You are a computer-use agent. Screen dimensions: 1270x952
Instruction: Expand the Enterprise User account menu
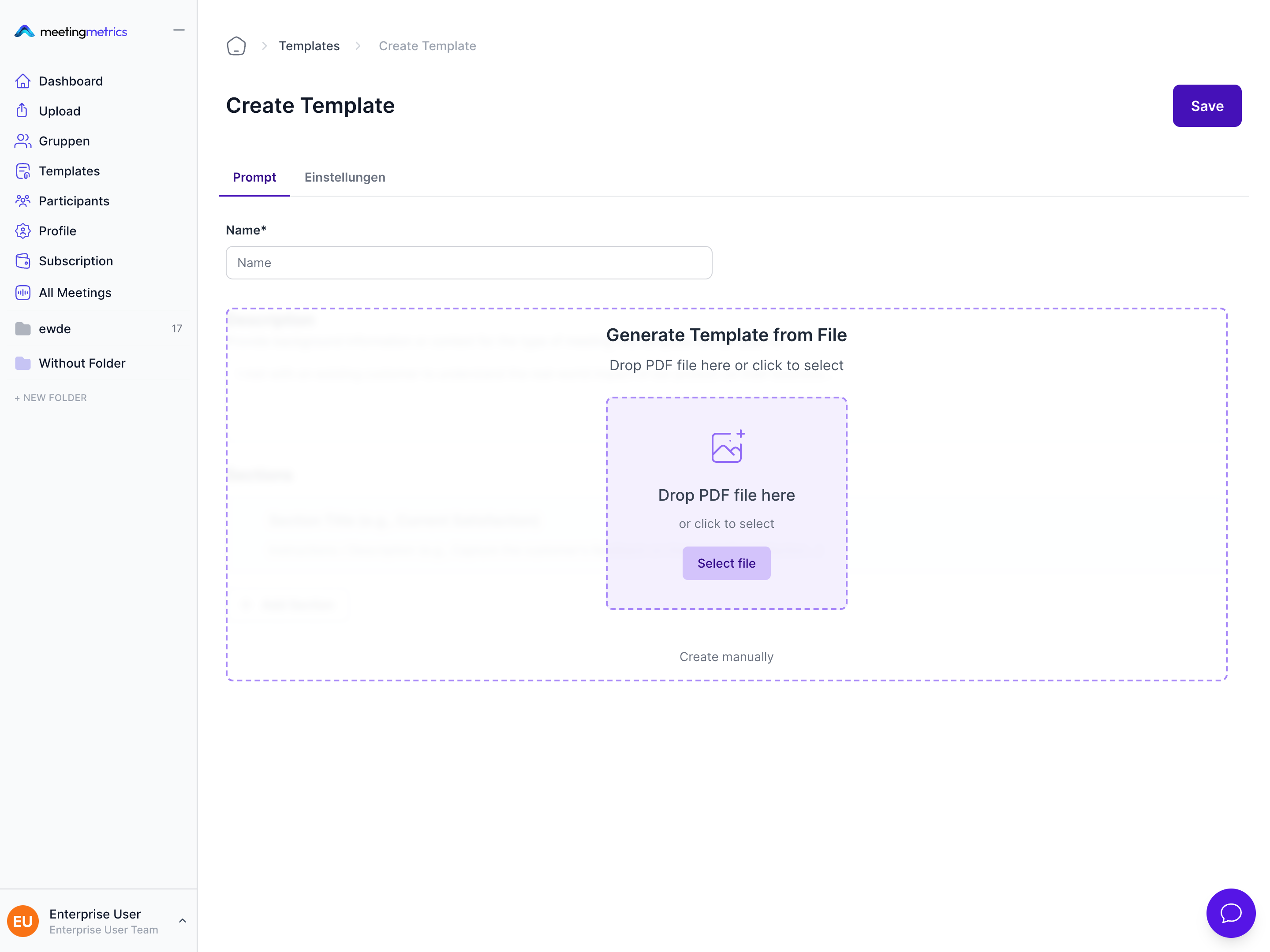[183, 920]
